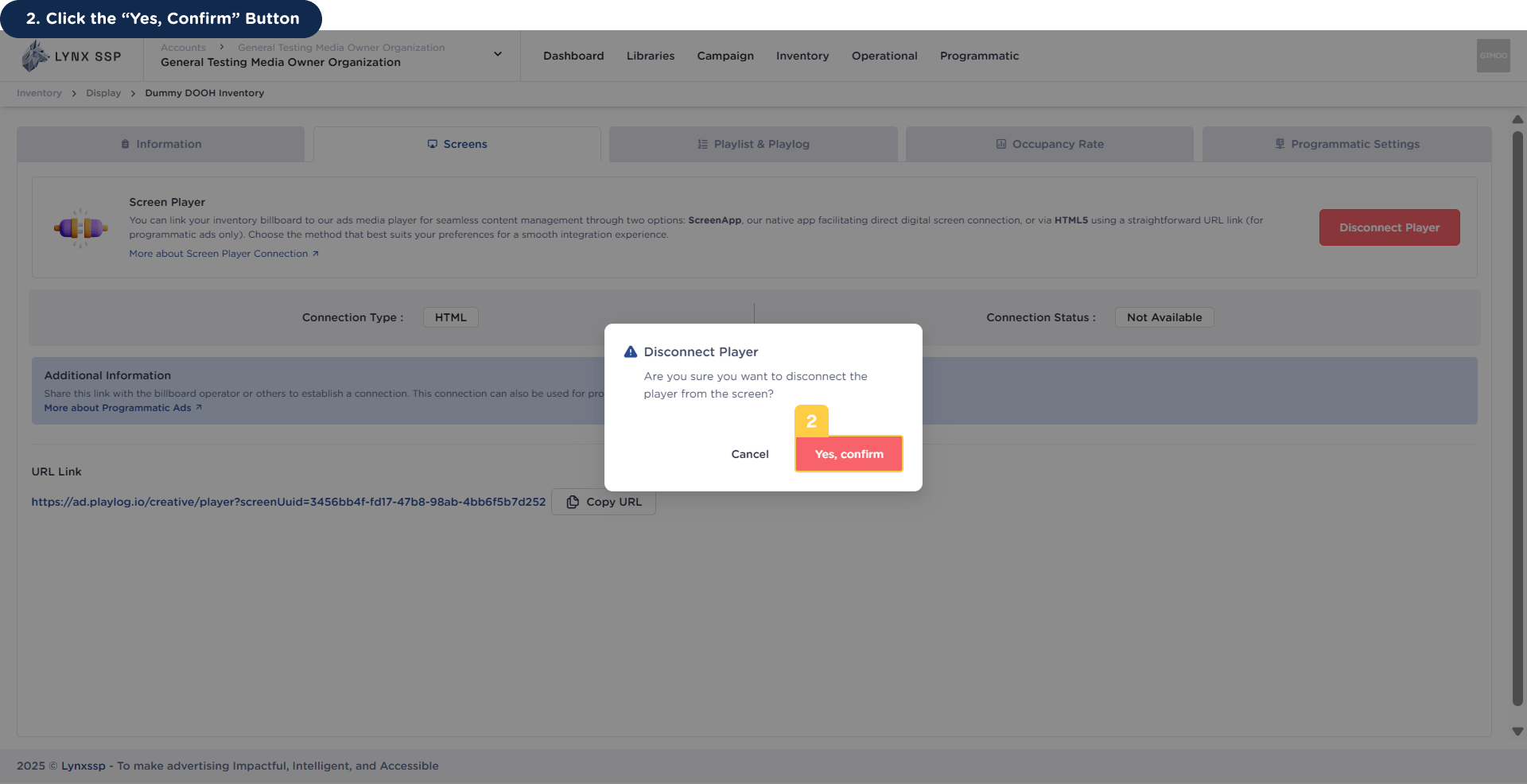Go to the Display breadcrumb
Screen dimensions: 1527x784
coord(103,93)
